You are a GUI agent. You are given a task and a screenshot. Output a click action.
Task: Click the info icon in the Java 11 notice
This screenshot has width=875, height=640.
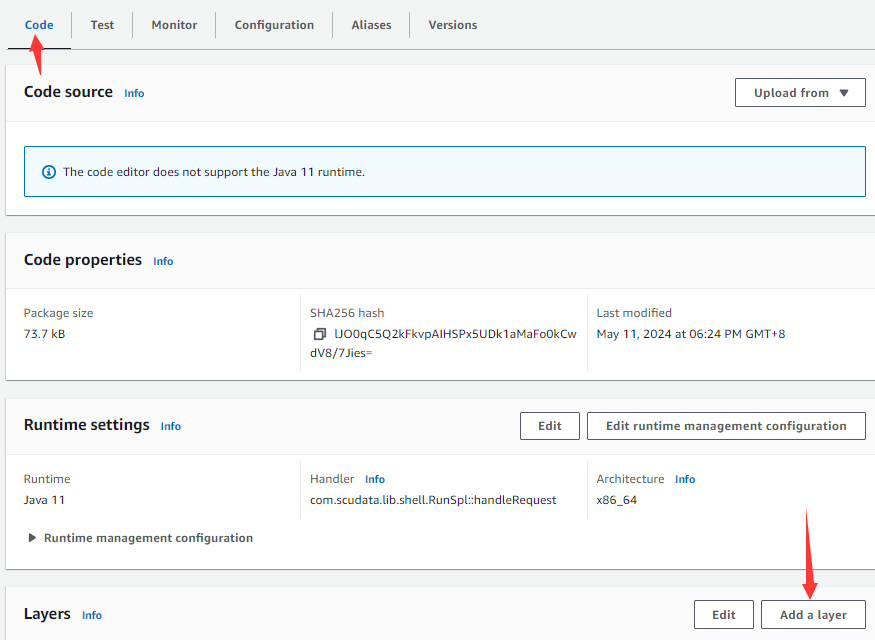point(49,172)
